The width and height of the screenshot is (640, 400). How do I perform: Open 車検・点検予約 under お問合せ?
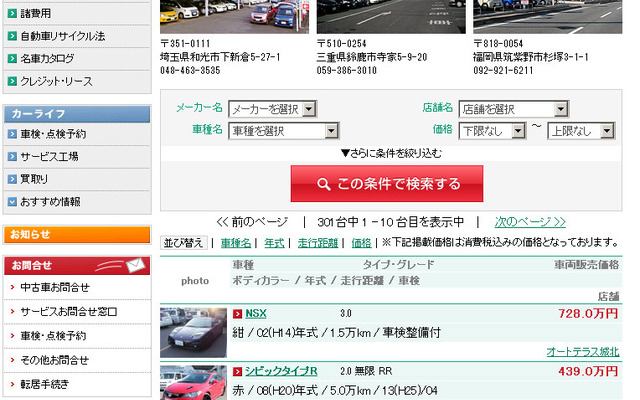pos(53,336)
